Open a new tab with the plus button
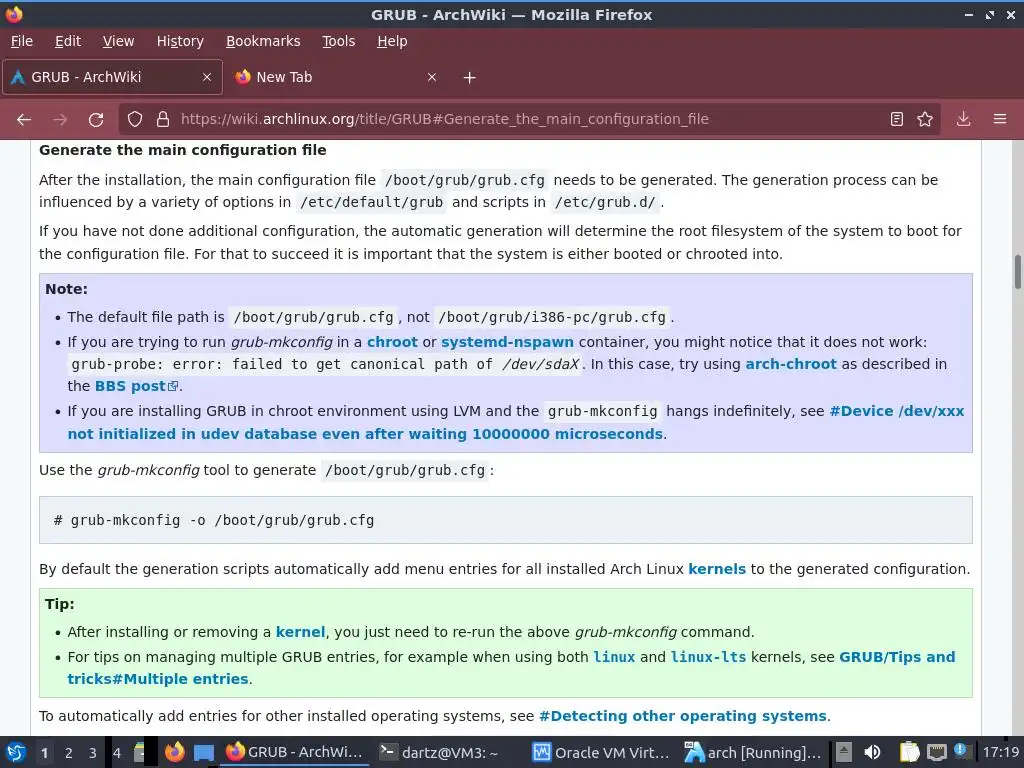 pos(470,78)
